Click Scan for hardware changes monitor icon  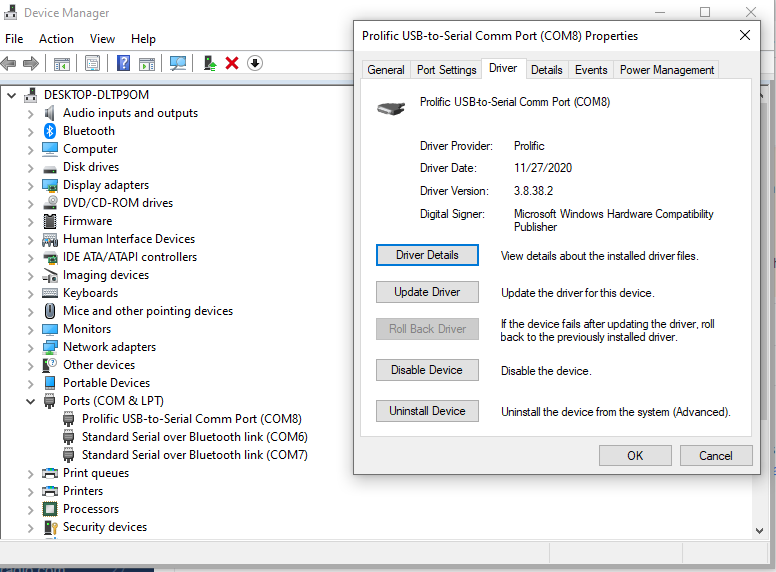pyautogui.click(x=178, y=63)
